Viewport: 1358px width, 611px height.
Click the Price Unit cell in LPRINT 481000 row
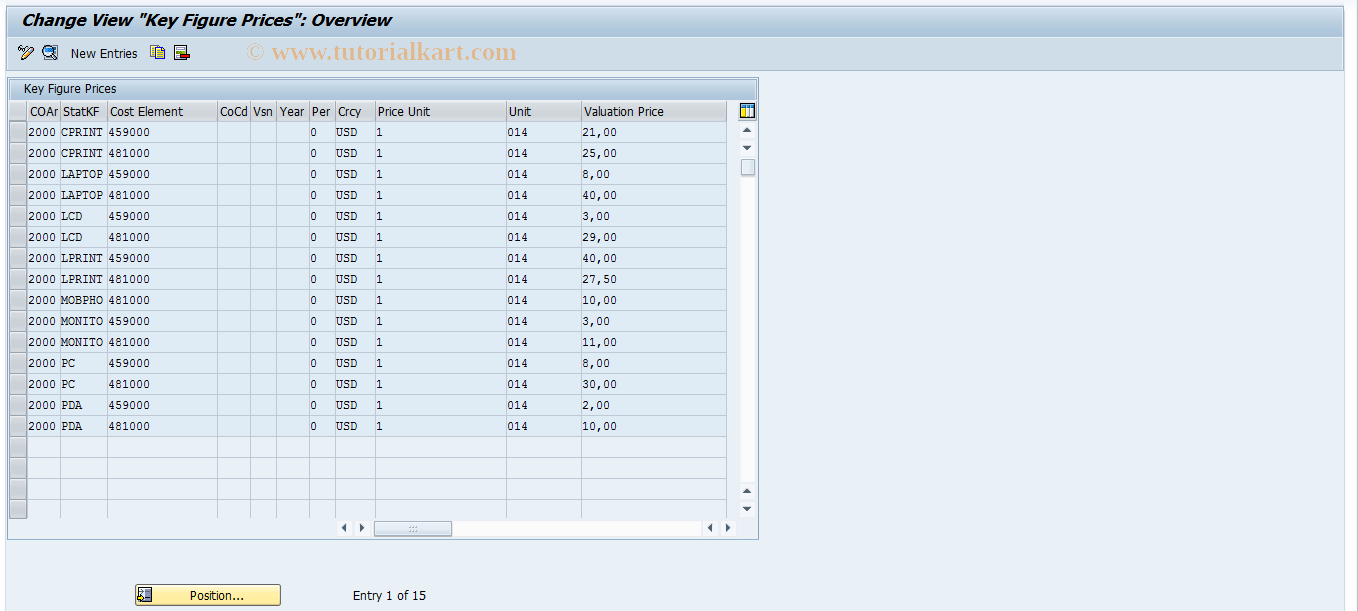441,279
